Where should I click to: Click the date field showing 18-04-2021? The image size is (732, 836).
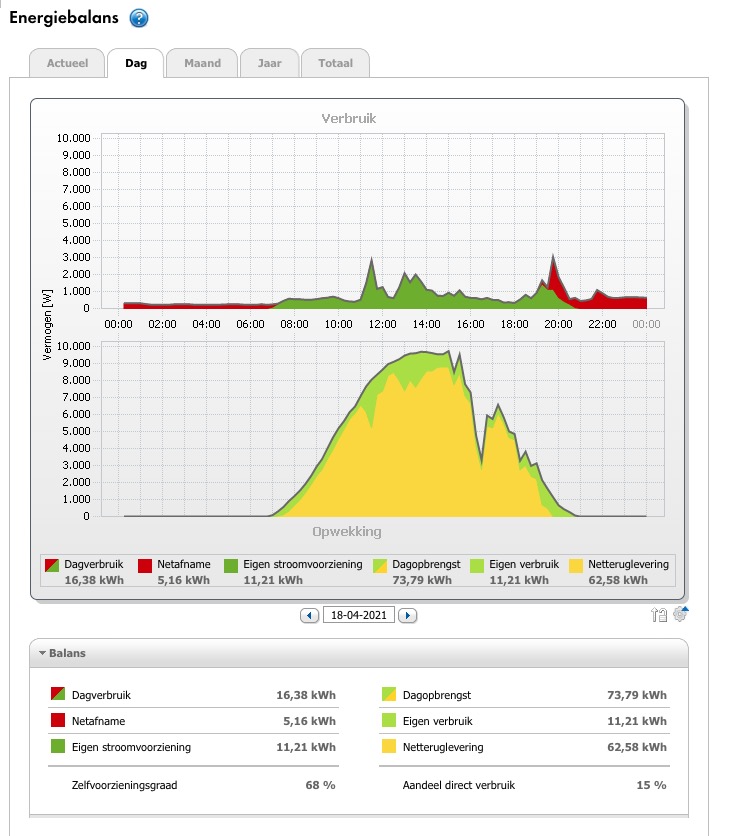[x=358, y=615]
